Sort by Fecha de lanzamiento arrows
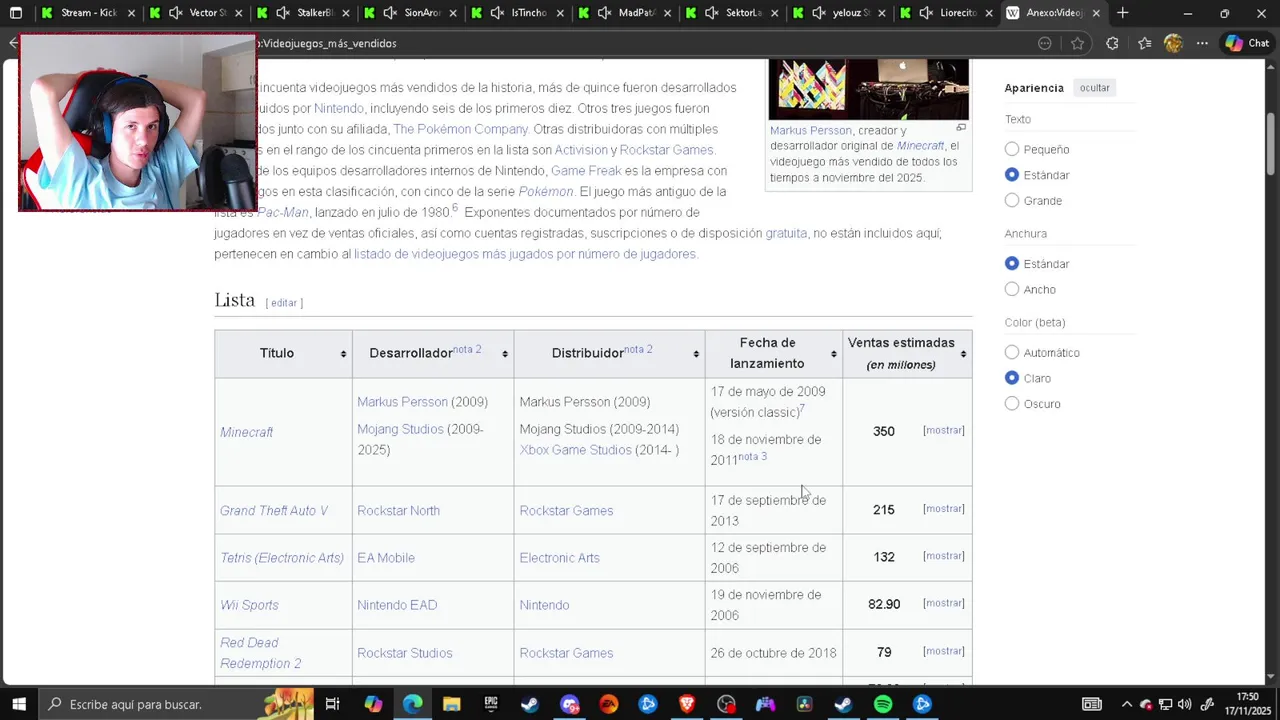Image resolution: width=1280 pixels, height=720 pixels. pyautogui.click(x=833, y=354)
